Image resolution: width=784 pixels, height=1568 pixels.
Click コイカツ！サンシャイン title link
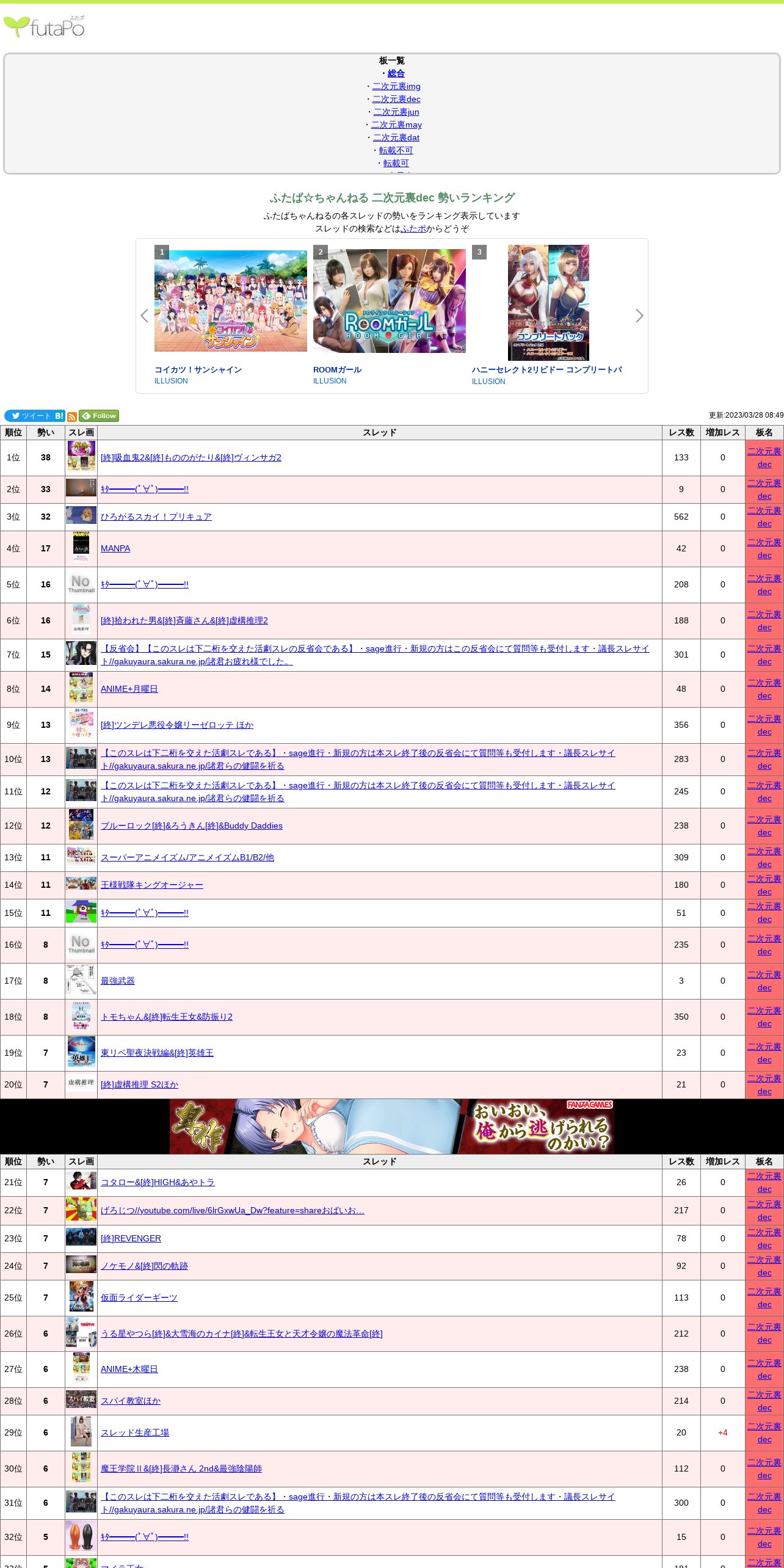tap(198, 369)
